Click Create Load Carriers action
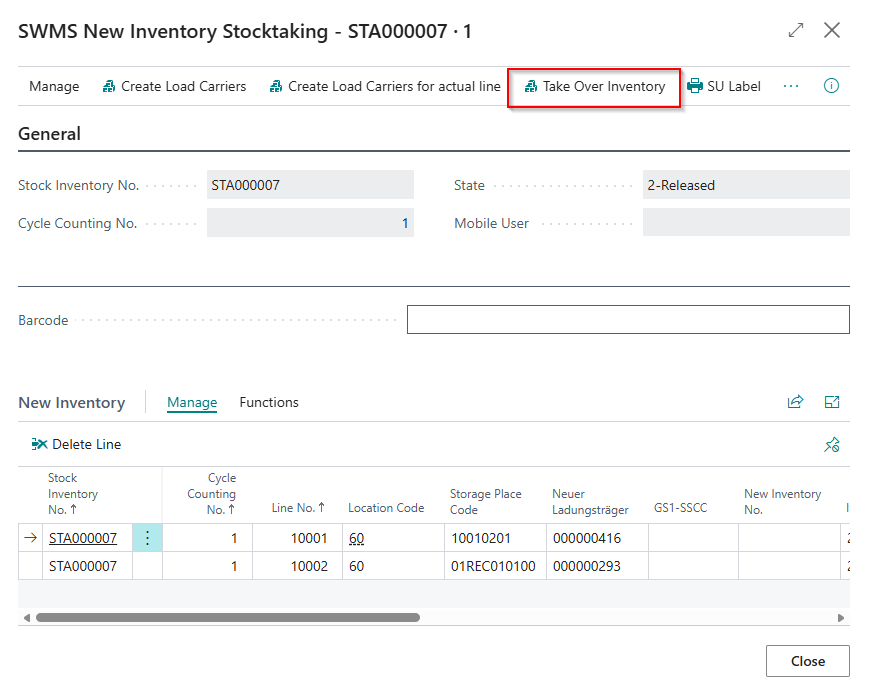This screenshot has height=690, width=869. (x=174, y=86)
